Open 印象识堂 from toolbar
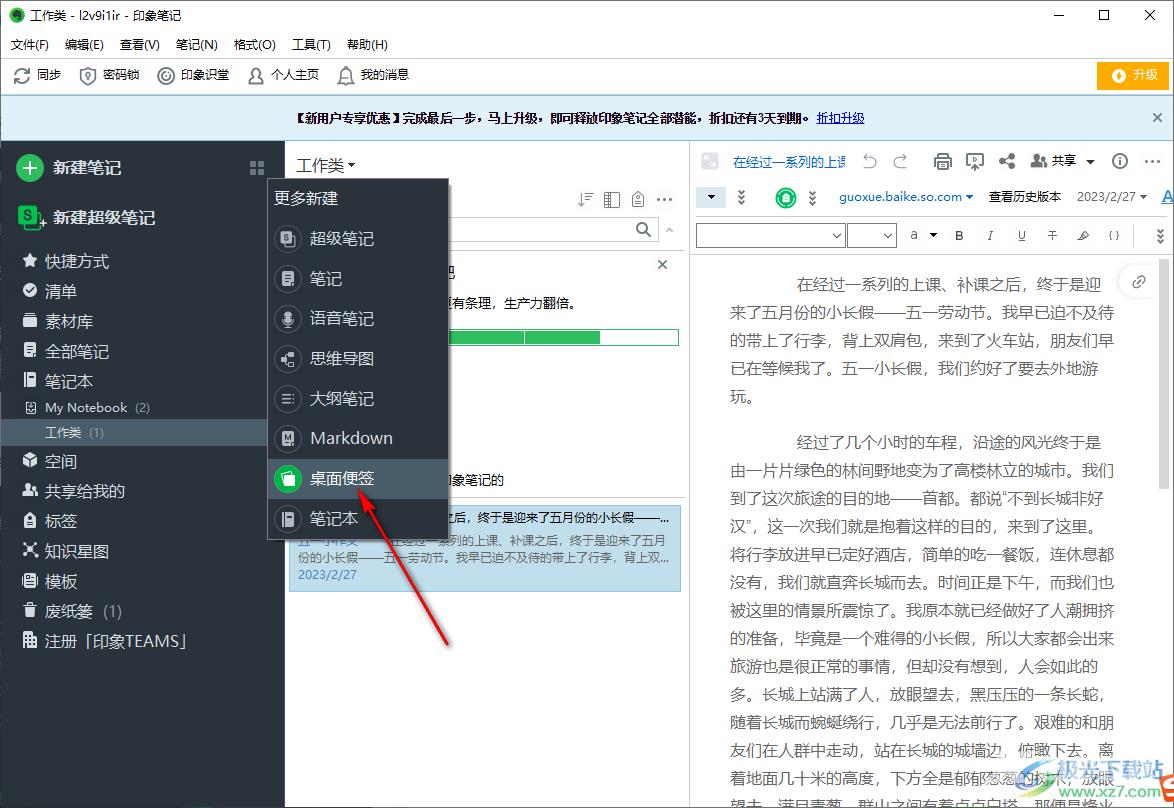The height and width of the screenshot is (808, 1174). pyautogui.click(x=193, y=75)
